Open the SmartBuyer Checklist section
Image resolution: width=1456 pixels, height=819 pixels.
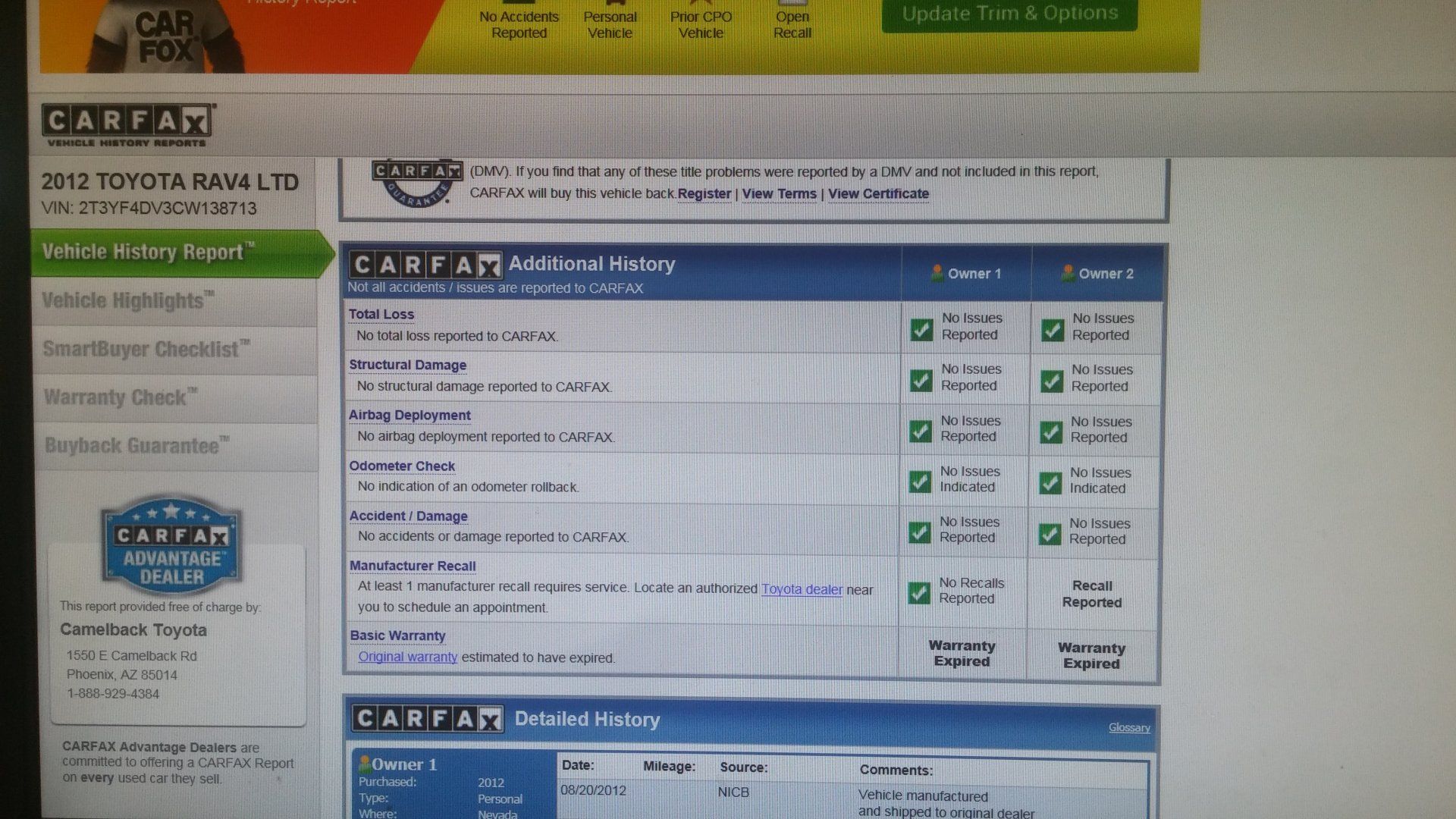pyautogui.click(x=174, y=350)
